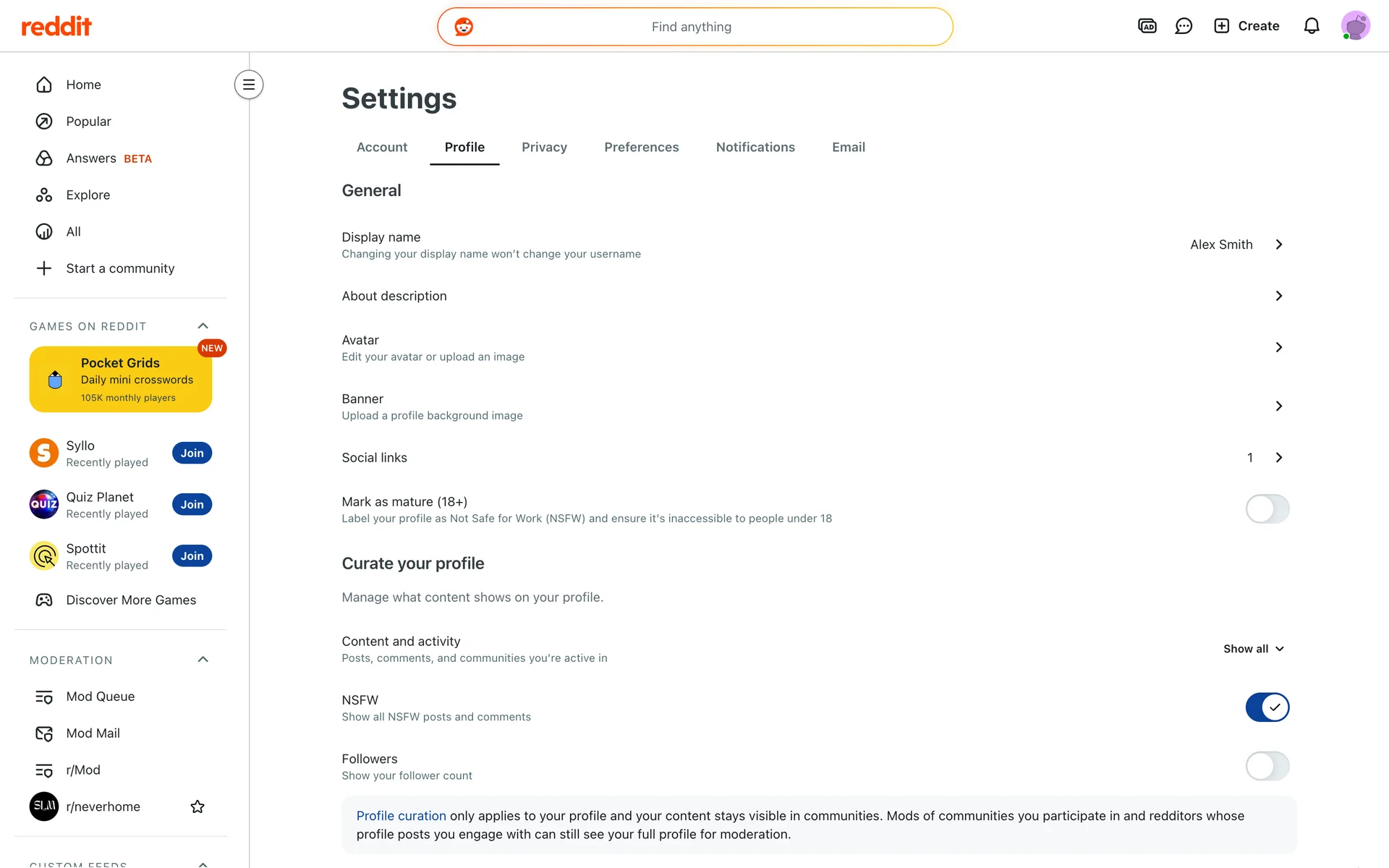Open the notifications bell icon
Viewport: 1389px width, 868px height.
[1311, 27]
